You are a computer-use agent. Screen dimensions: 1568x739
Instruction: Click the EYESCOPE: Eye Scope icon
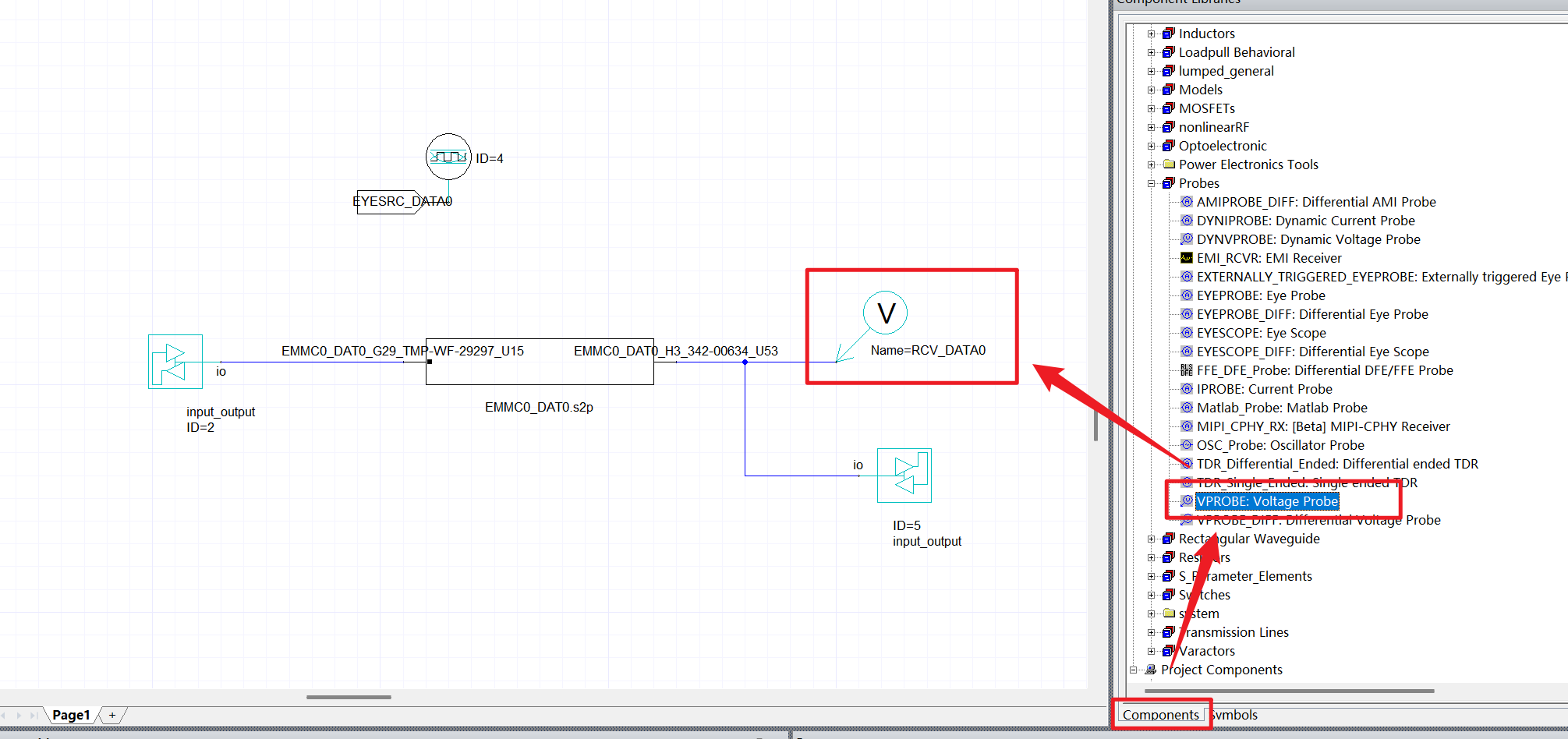click(1187, 333)
